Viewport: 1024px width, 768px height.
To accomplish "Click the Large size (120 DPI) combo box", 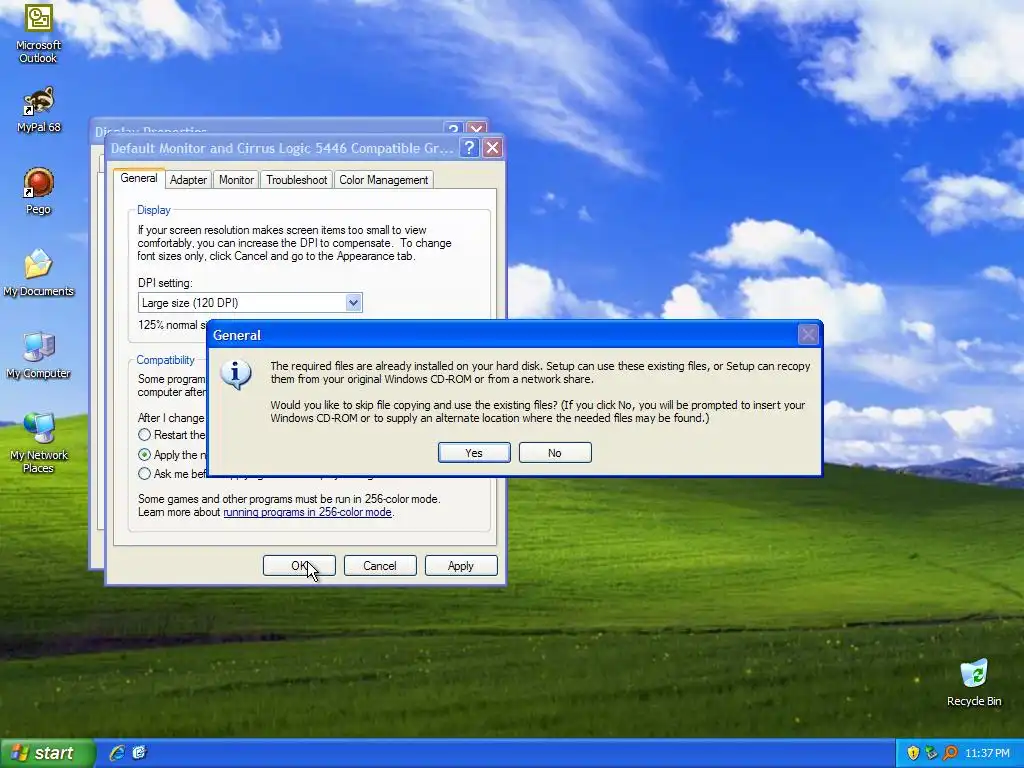I will (250, 302).
